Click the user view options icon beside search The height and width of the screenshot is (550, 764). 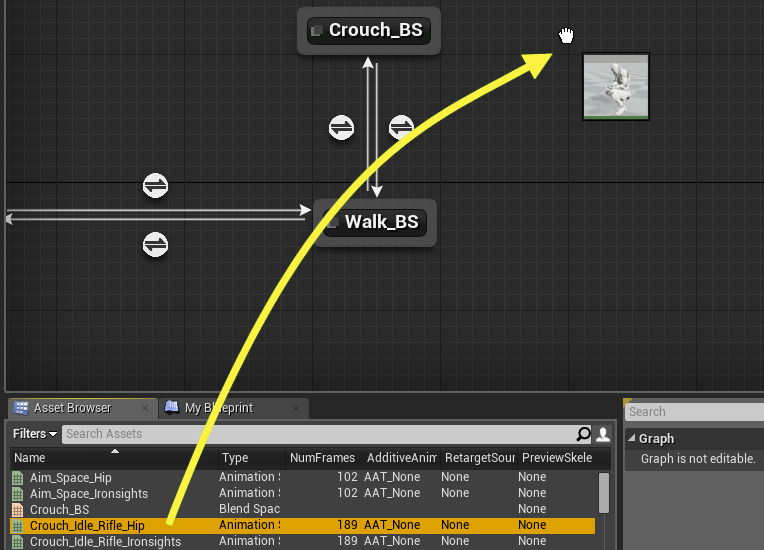click(x=603, y=434)
